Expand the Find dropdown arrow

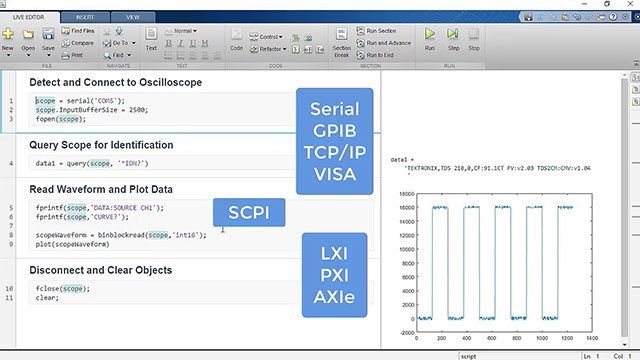129,55
